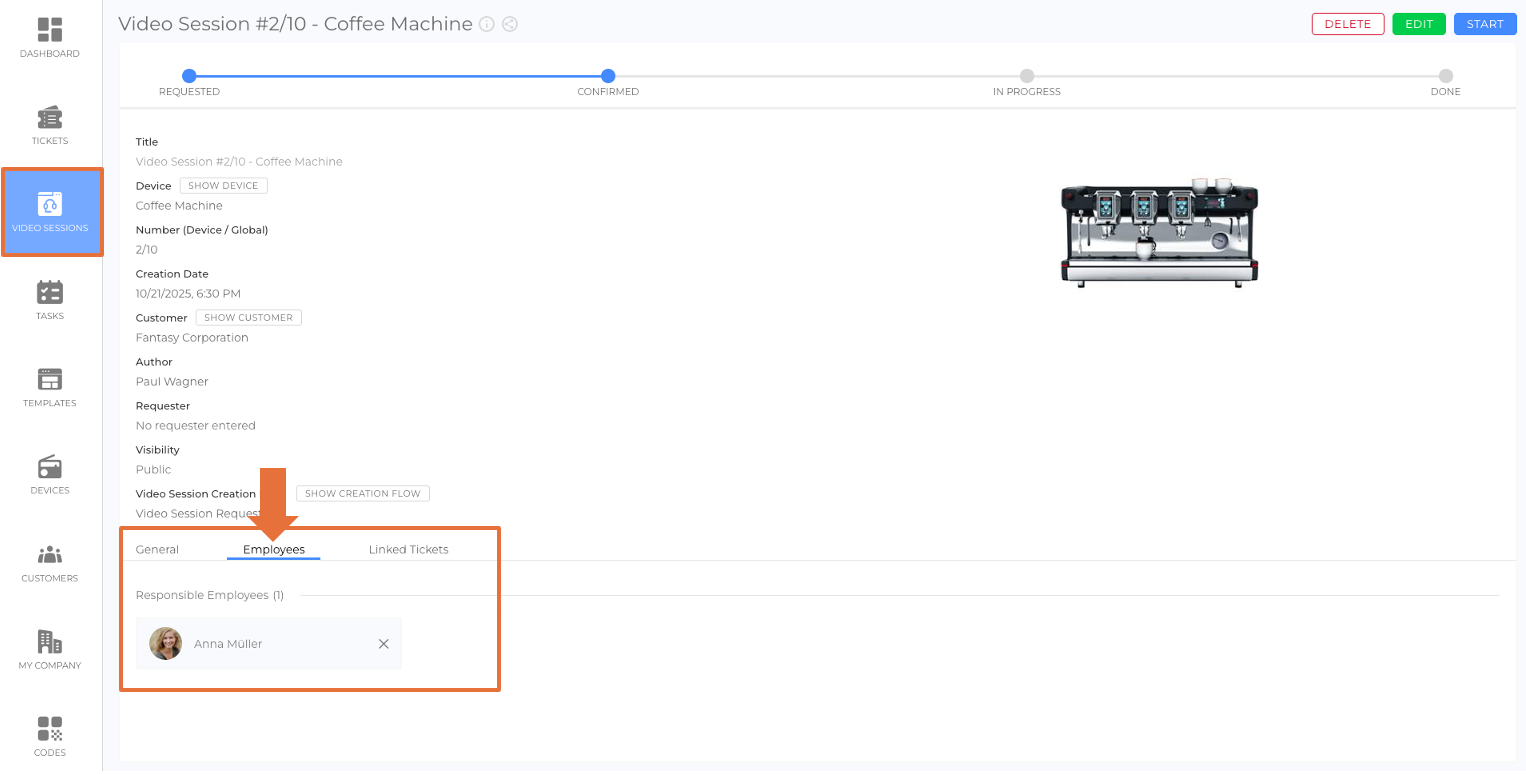Image resolution: width=1526 pixels, height=774 pixels.
Task: Select the Video Sessions sidebar icon
Action: pyautogui.click(x=50, y=212)
